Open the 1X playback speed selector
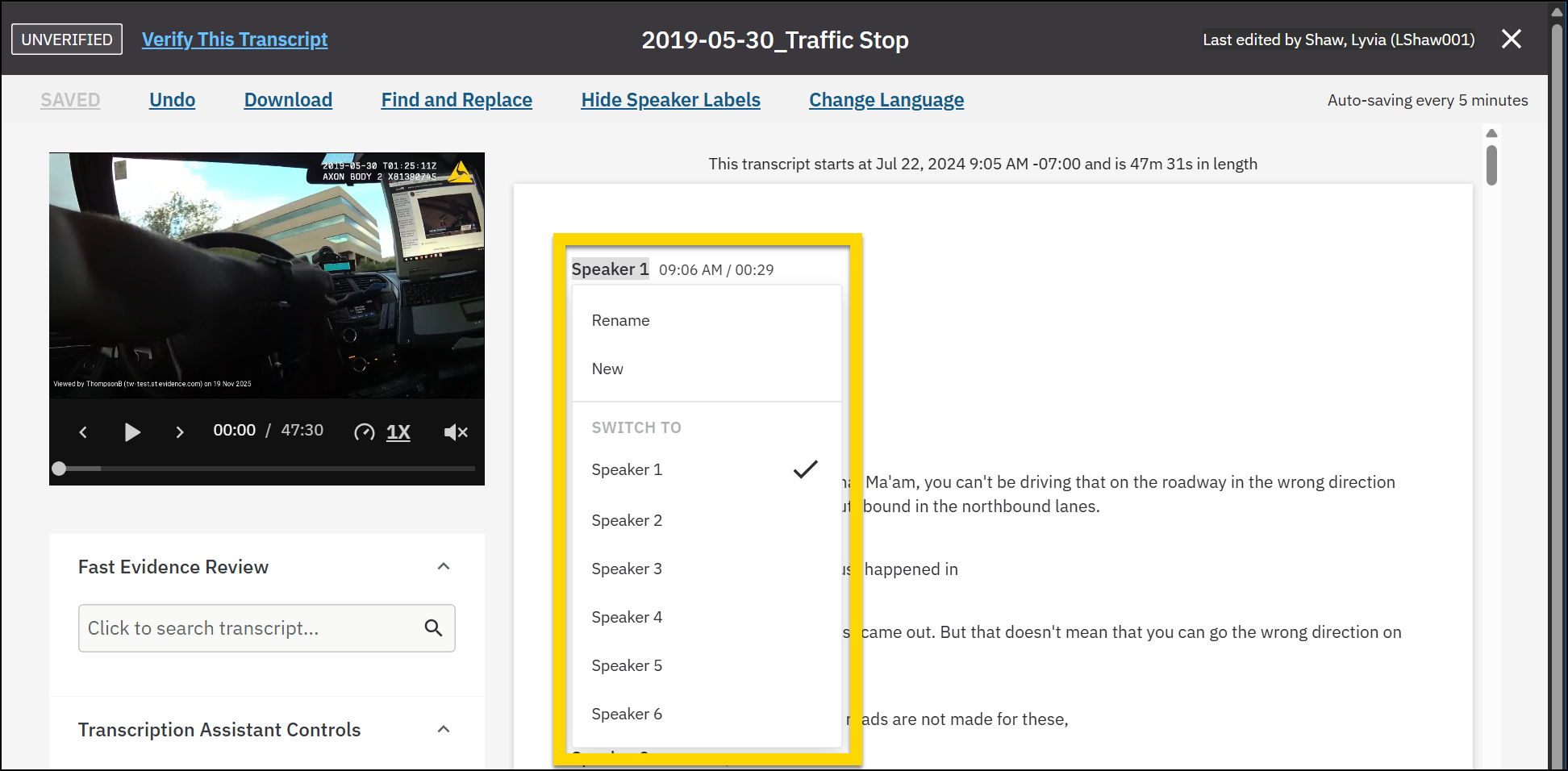Image resolution: width=1568 pixels, height=771 pixels. [398, 432]
